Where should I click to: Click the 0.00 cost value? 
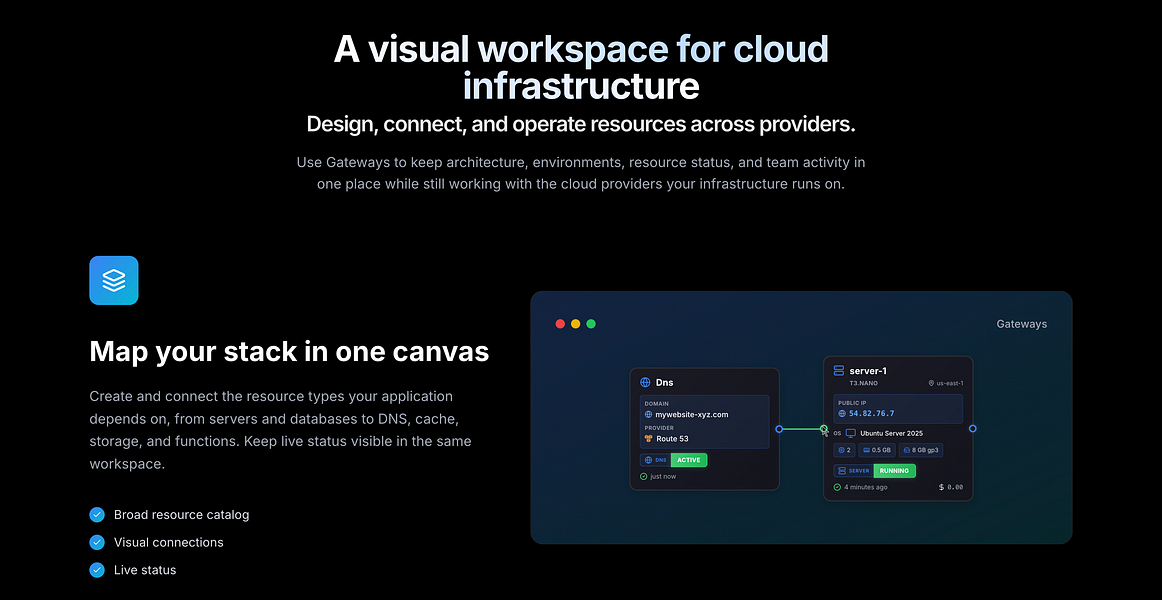click(x=955, y=487)
